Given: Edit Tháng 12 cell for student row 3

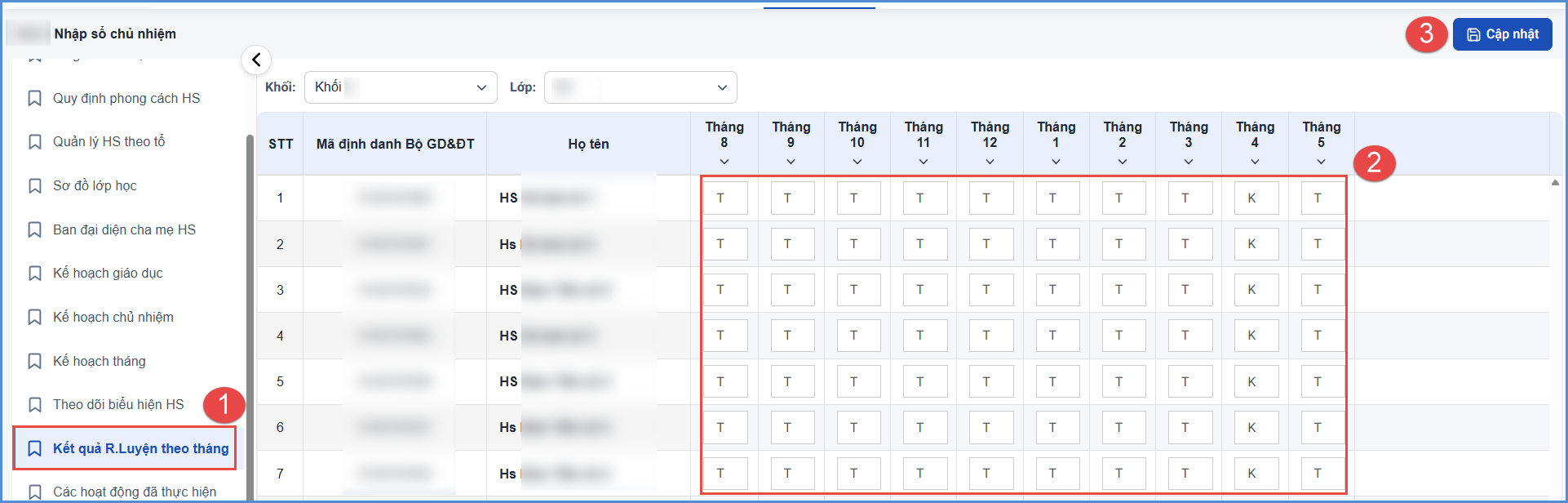Looking at the screenshot, I should tap(991, 290).
